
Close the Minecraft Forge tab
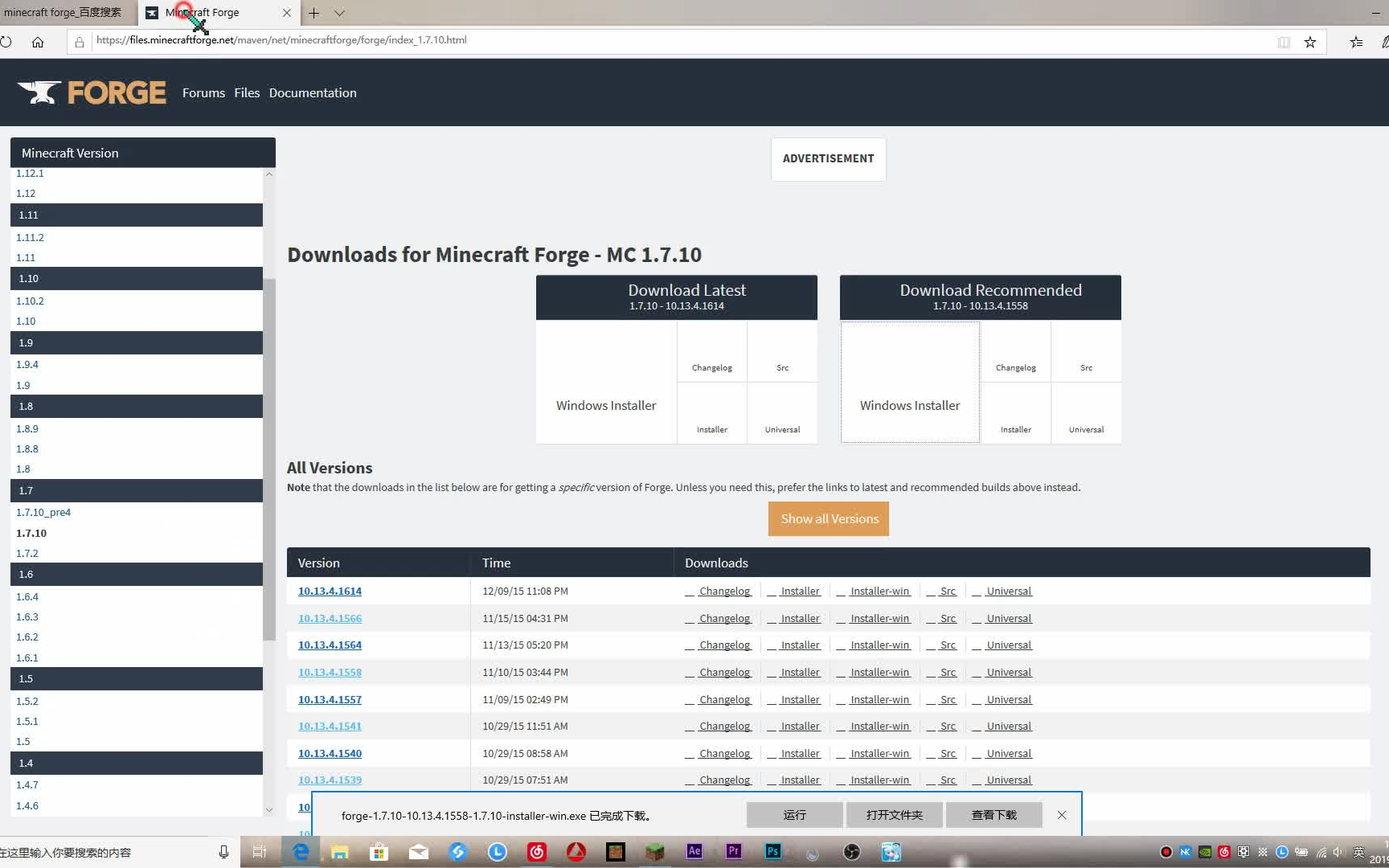286,13
